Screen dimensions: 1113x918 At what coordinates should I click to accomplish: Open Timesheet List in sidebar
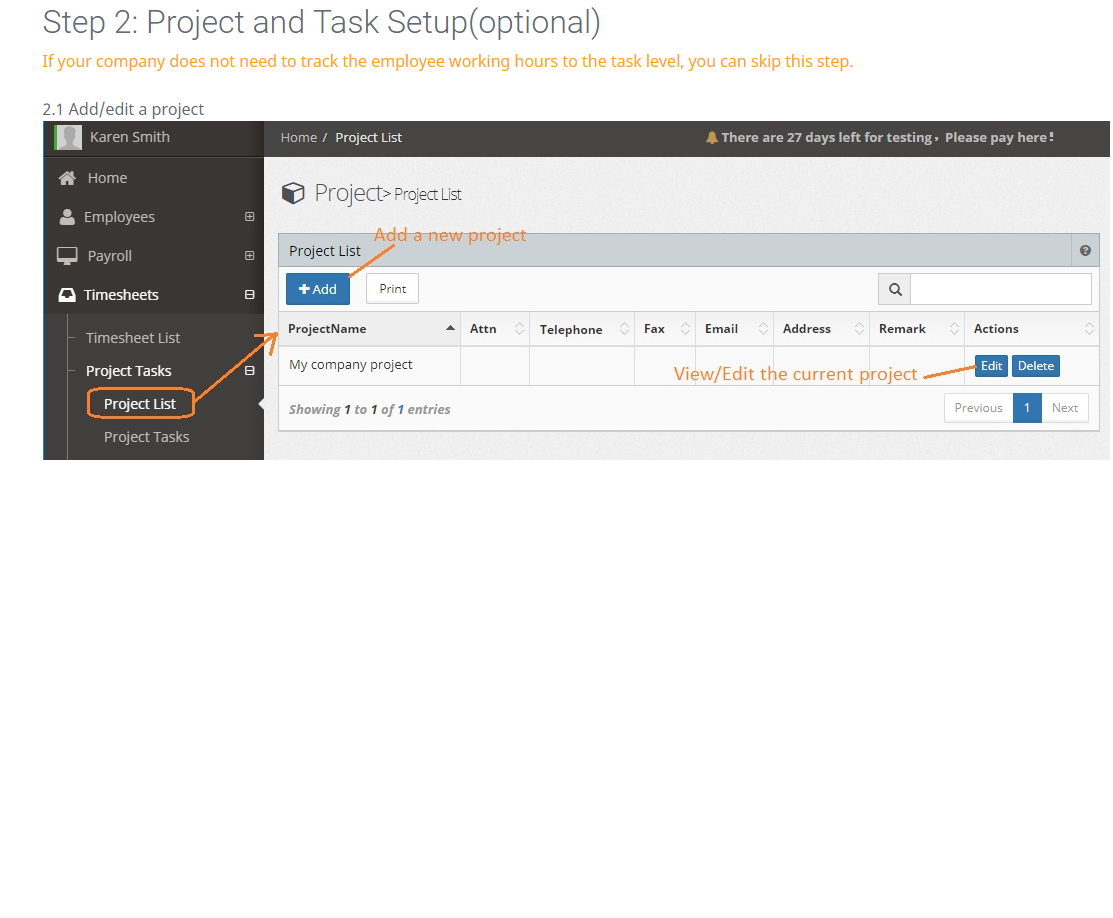point(133,338)
